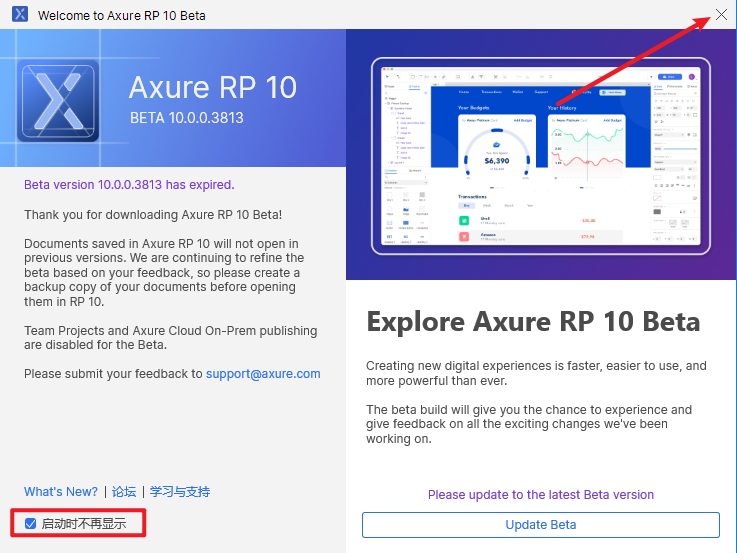Viewport: 737px width, 553px height.
Task: Toggle the 启动时不再显示 checkbox
Action: click(31, 523)
